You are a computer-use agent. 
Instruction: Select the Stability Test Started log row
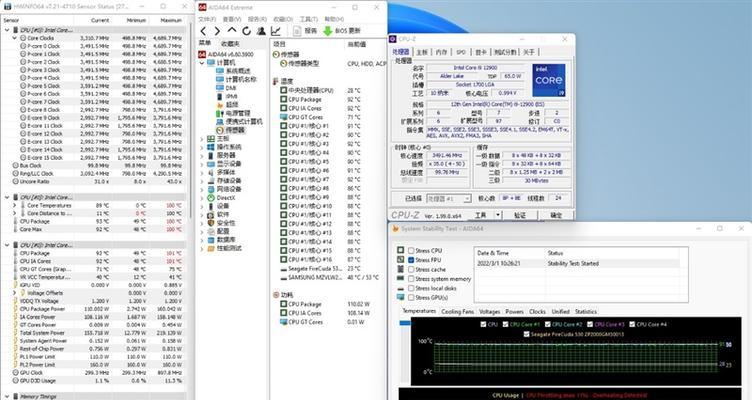click(577, 263)
